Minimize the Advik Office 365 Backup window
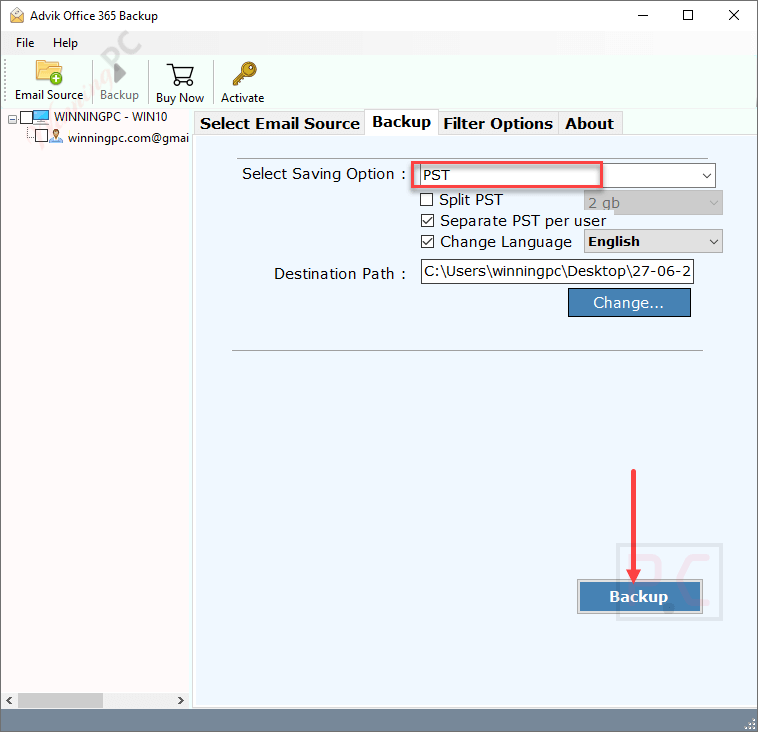The width and height of the screenshot is (758, 732). tap(642, 15)
